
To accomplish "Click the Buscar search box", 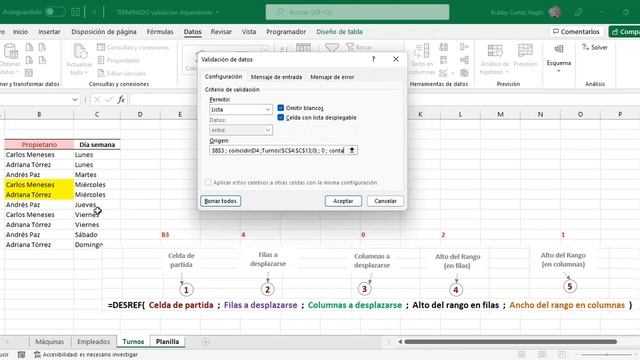I will (x=358, y=12).
